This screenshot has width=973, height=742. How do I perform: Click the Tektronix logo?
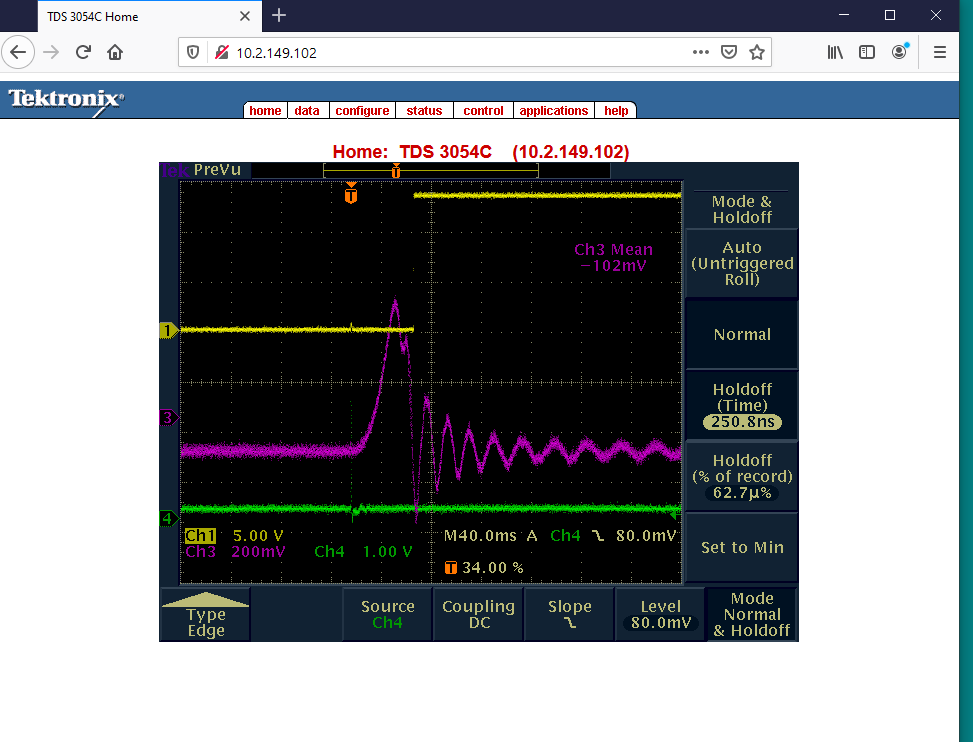[66, 99]
